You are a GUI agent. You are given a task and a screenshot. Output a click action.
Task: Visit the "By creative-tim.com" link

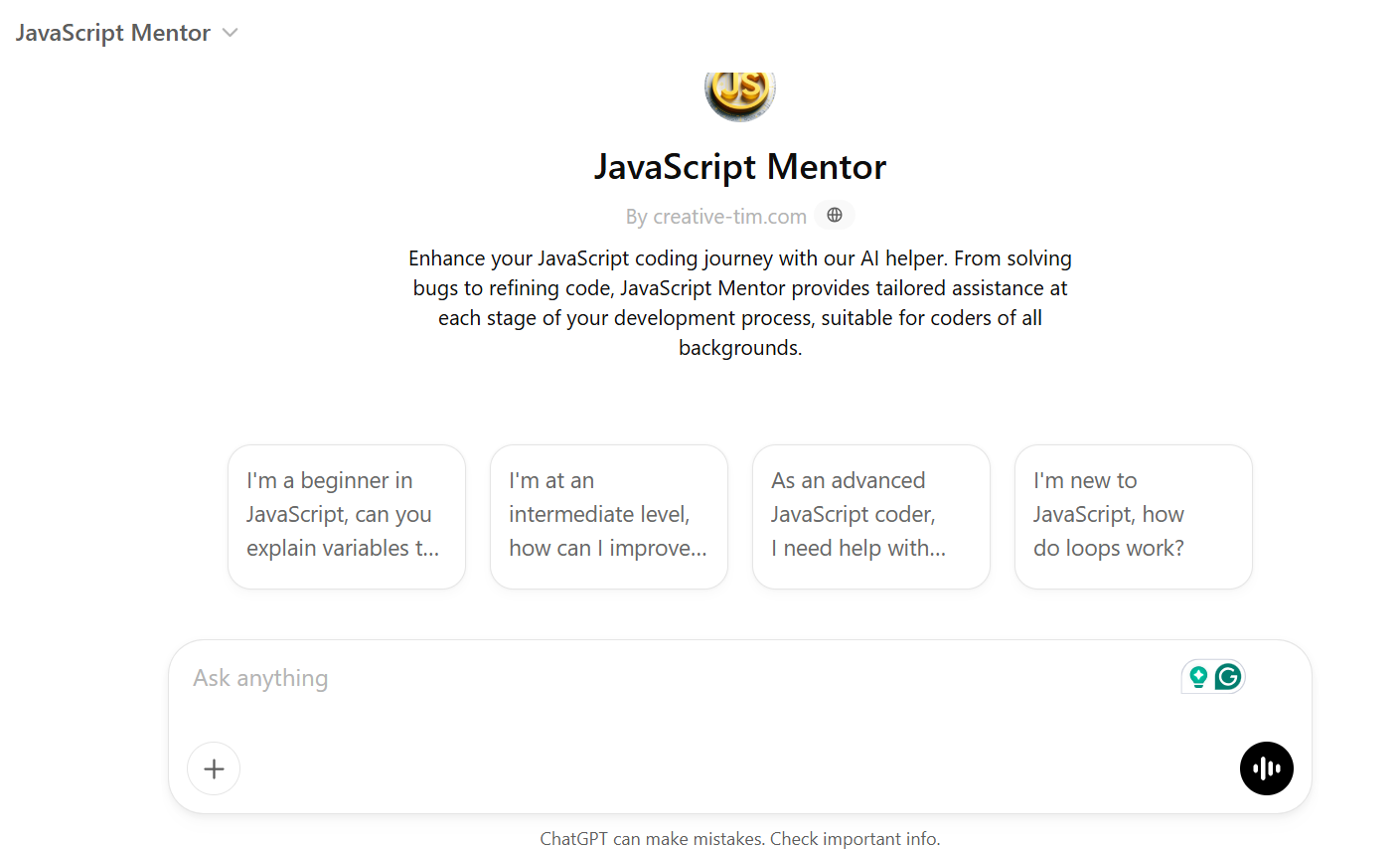point(716,216)
